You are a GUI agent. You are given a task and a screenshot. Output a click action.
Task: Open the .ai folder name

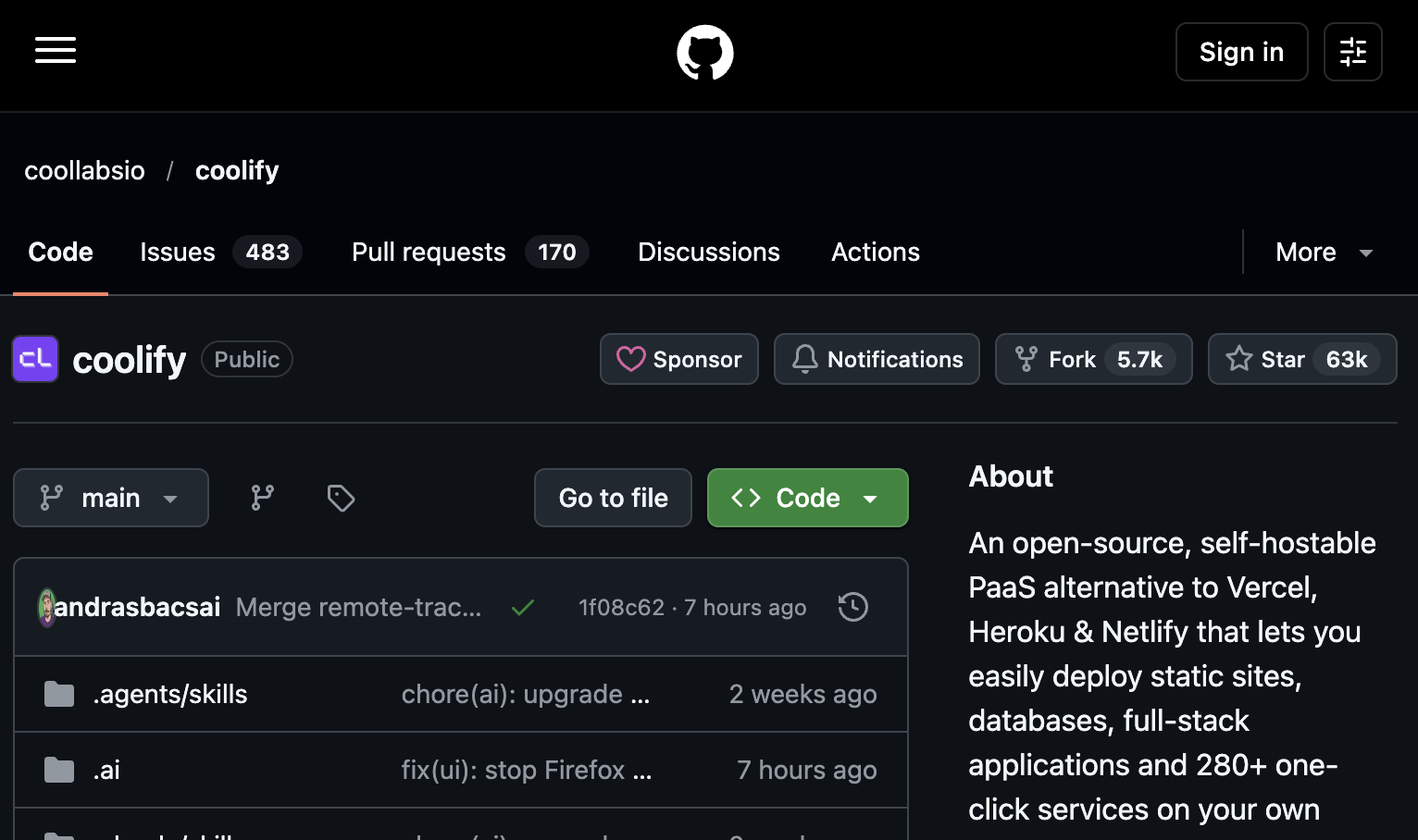coord(106,770)
